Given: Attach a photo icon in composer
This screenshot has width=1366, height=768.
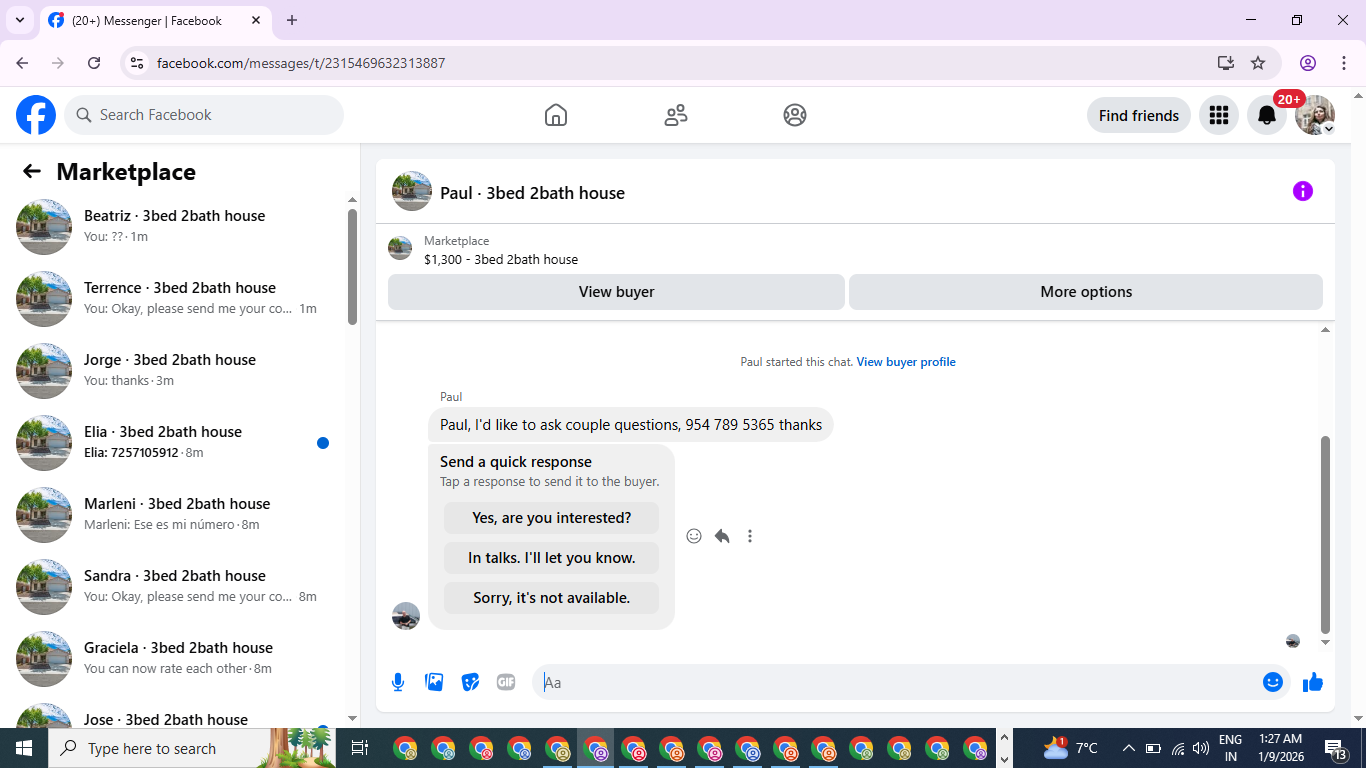Looking at the screenshot, I should click(434, 682).
